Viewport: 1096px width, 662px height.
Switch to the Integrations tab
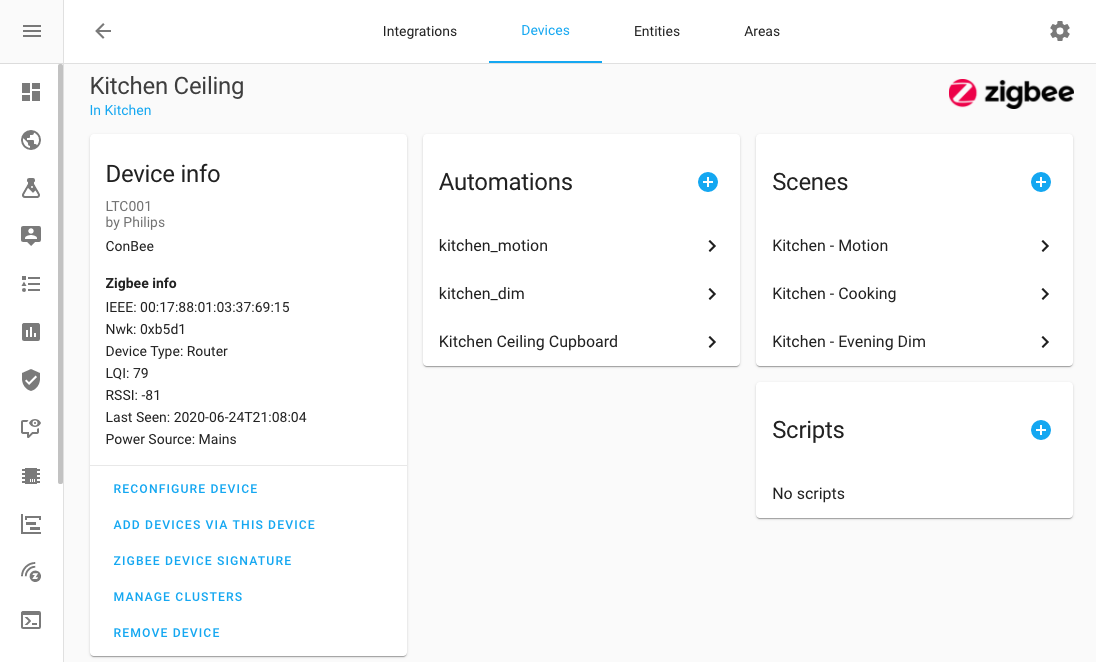pyautogui.click(x=420, y=31)
